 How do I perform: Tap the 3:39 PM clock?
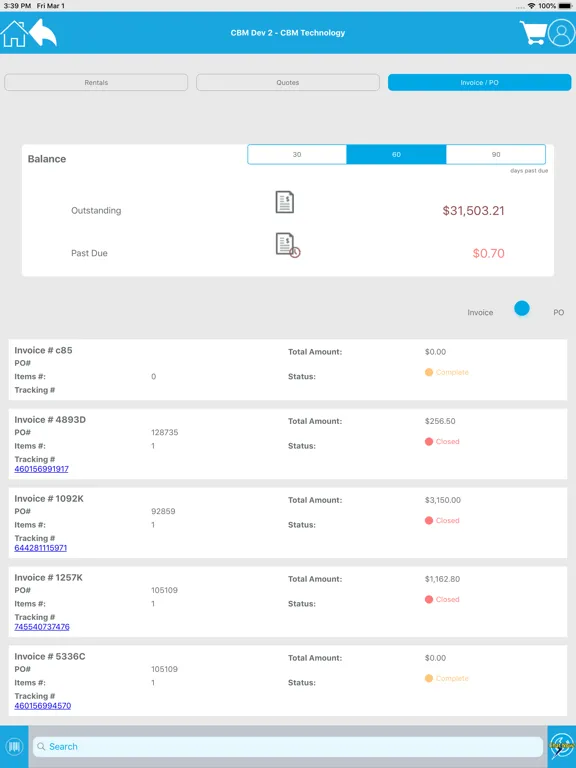(x=17, y=6)
